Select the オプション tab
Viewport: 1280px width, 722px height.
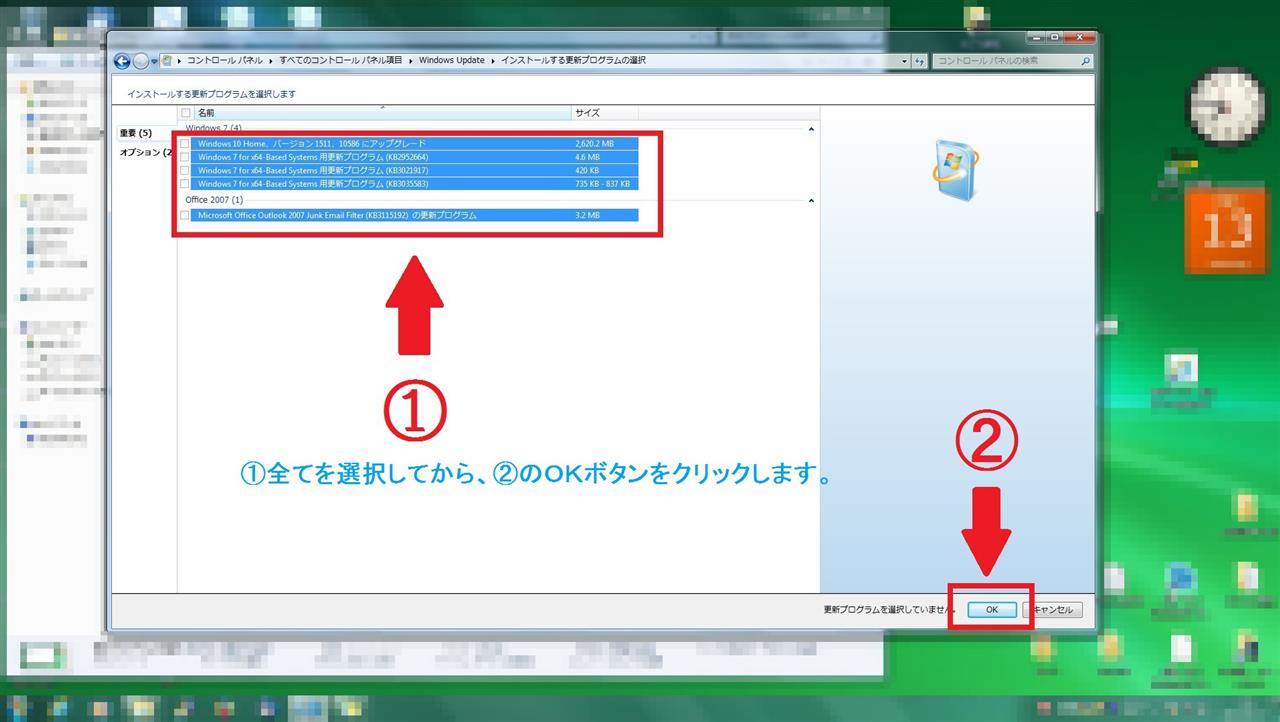click(x=146, y=153)
